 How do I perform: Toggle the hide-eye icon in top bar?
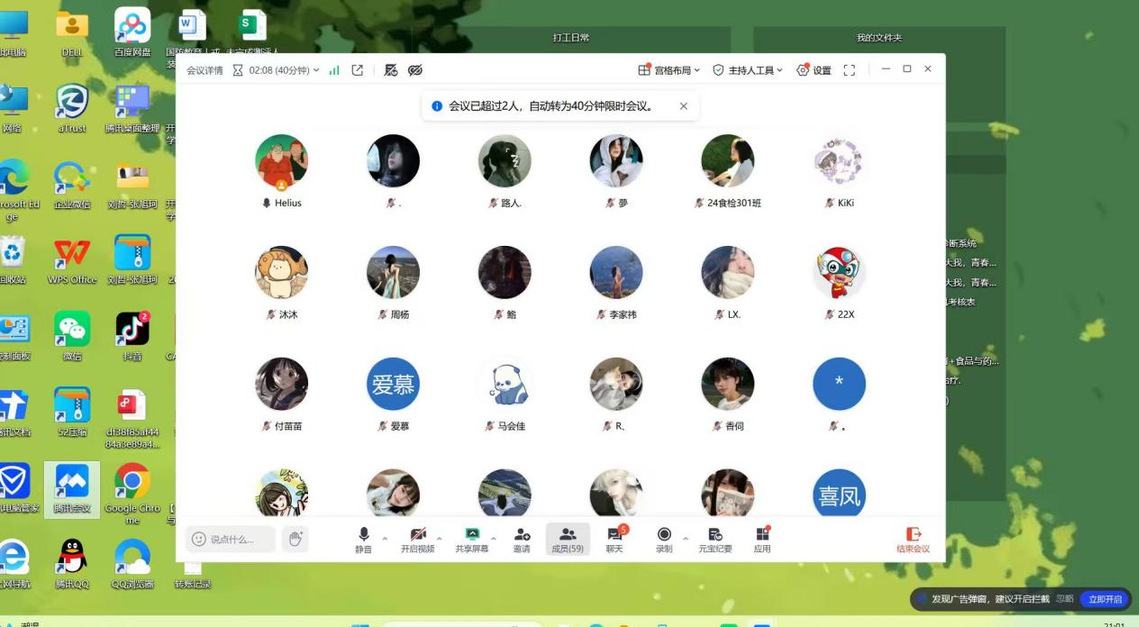pos(416,70)
